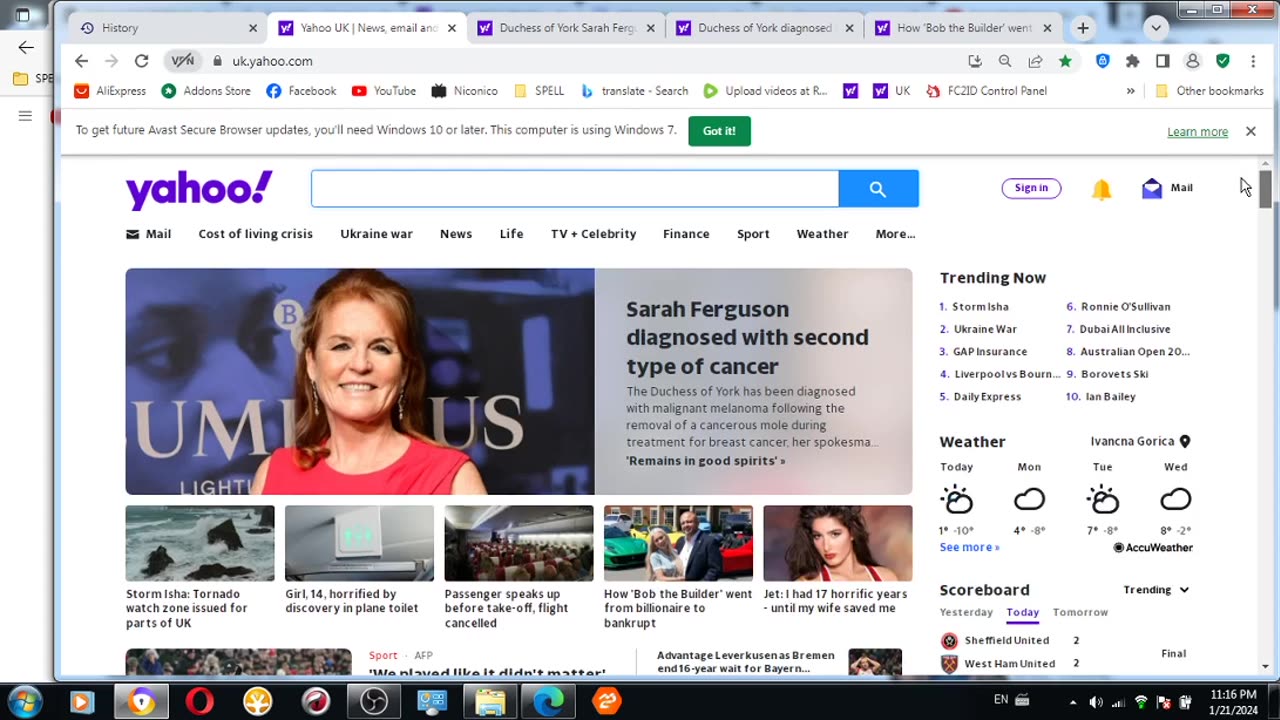Reload the current page
1280x720 pixels.
pyautogui.click(x=142, y=61)
